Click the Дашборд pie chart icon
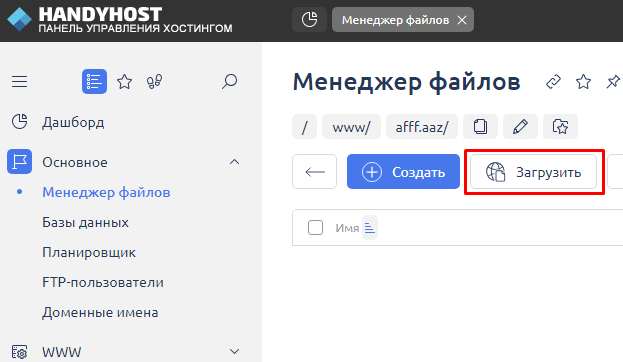Viewport: 623px width, 362px height. 19,122
